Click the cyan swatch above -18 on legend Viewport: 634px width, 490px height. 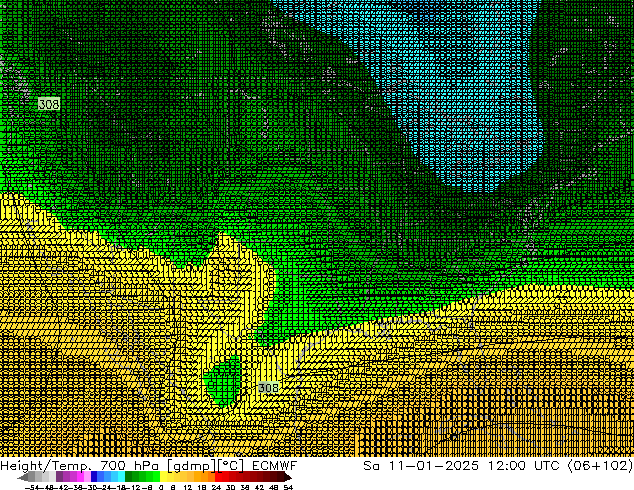coord(121,477)
